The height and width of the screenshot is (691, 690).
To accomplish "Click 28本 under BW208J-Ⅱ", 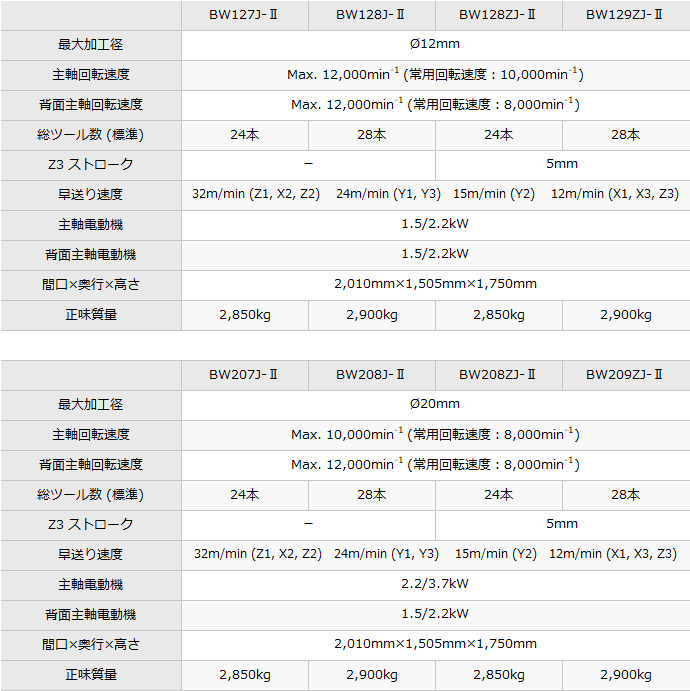I will [371, 495].
